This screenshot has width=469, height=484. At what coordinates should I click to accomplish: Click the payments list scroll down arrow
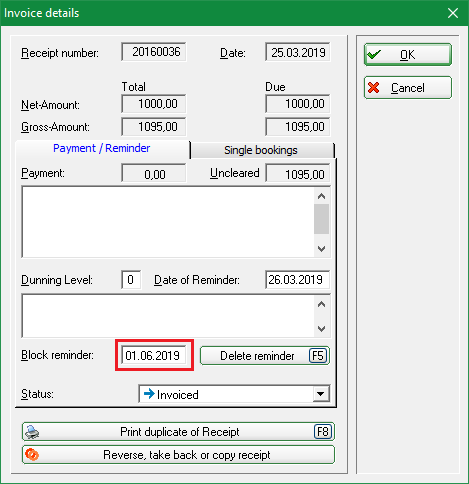pos(321,249)
